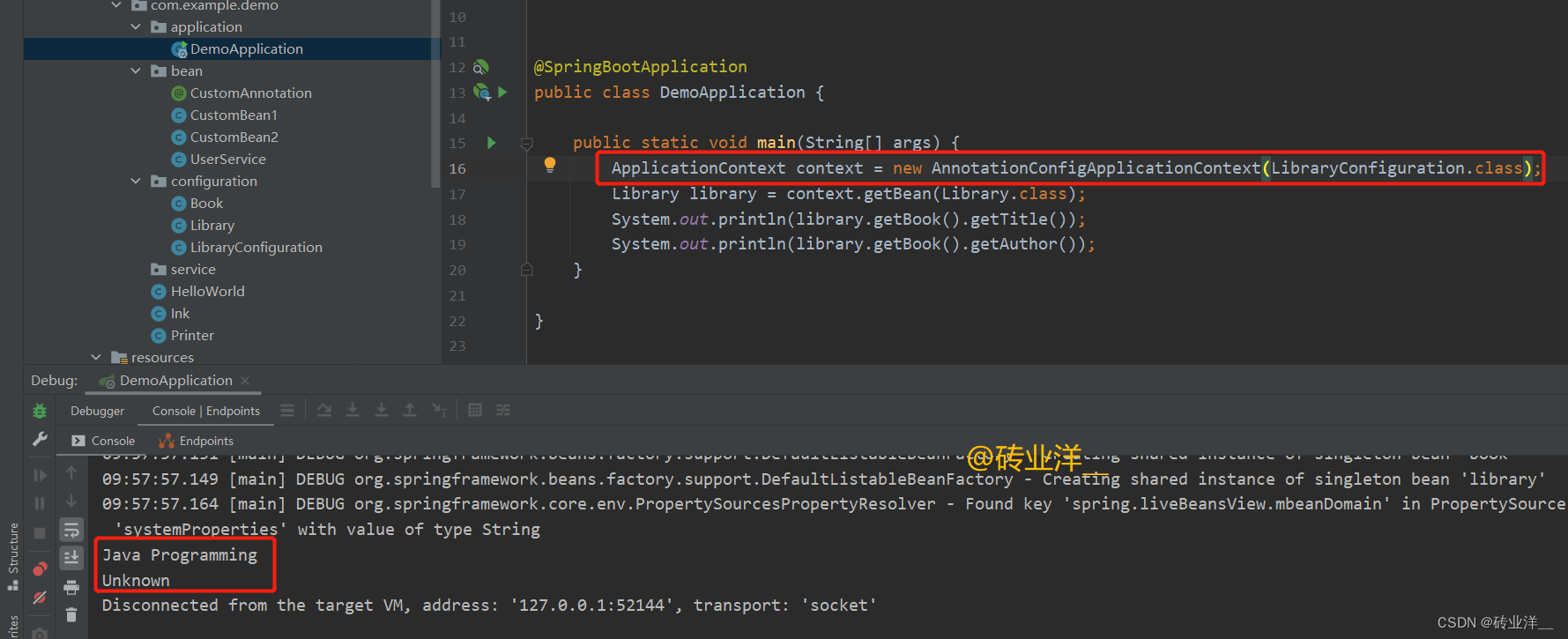Collapse the bean folder
1568x639 pixels.
click(x=136, y=71)
